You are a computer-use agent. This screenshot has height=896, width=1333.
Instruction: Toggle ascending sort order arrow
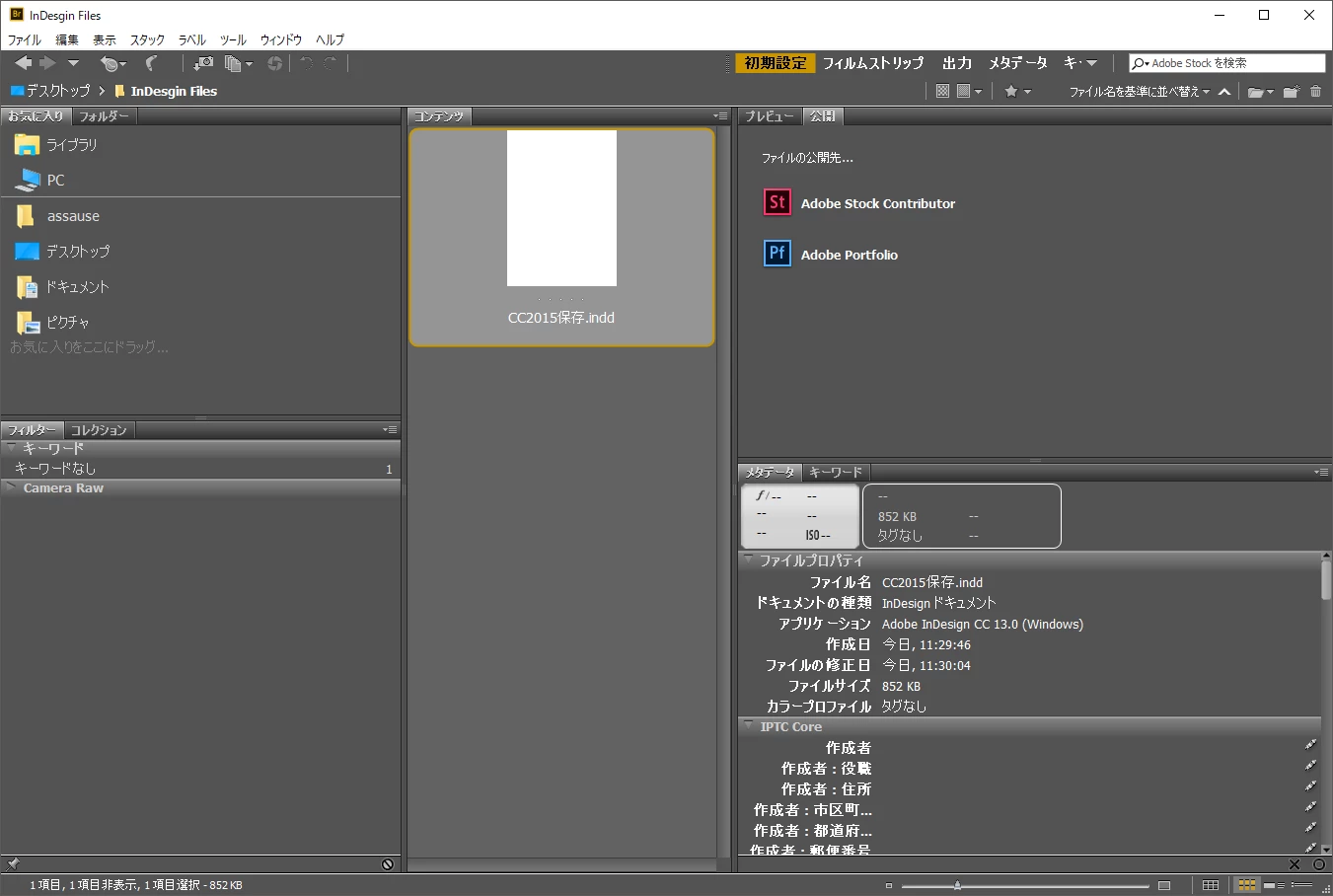pos(1224,92)
